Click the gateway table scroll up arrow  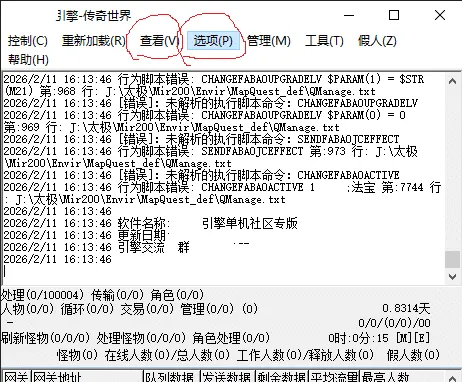pyautogui.click(x=452, y=377)
